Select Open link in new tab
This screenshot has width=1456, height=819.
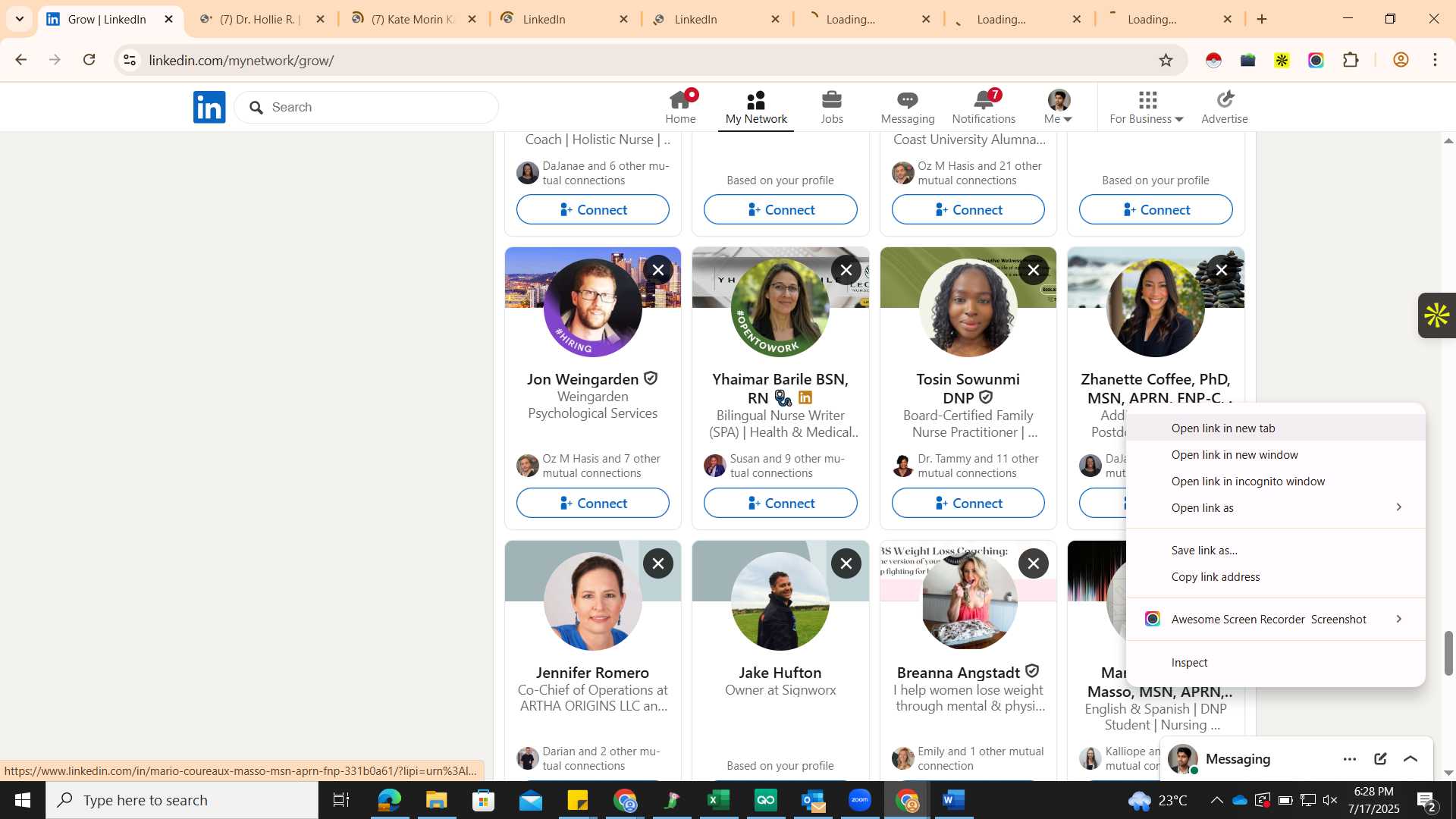pos(1276,428)
